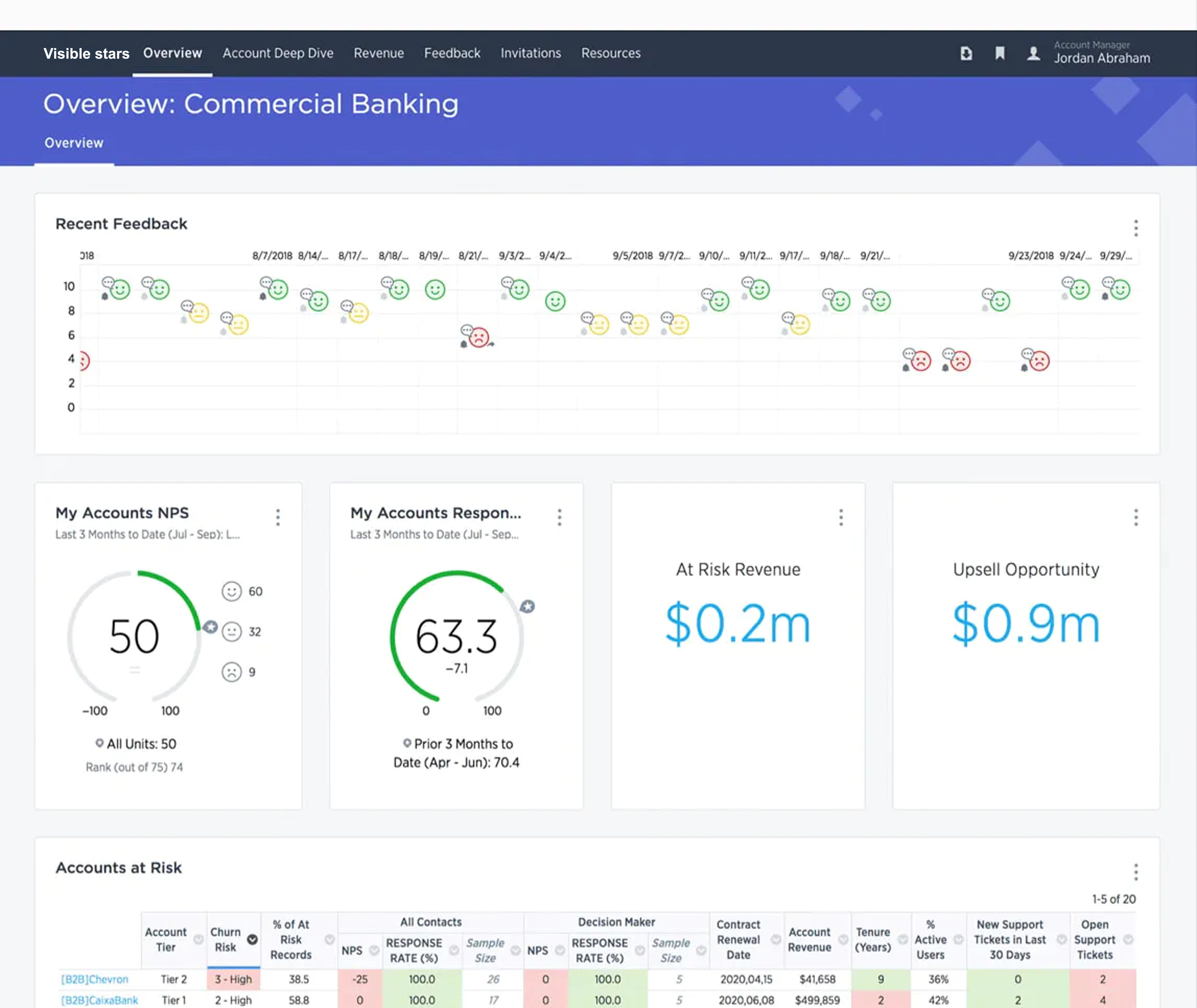Screen dimensions: 1197x1008
Task: Open My Accounts NPS widget menu
Action: 278,517
